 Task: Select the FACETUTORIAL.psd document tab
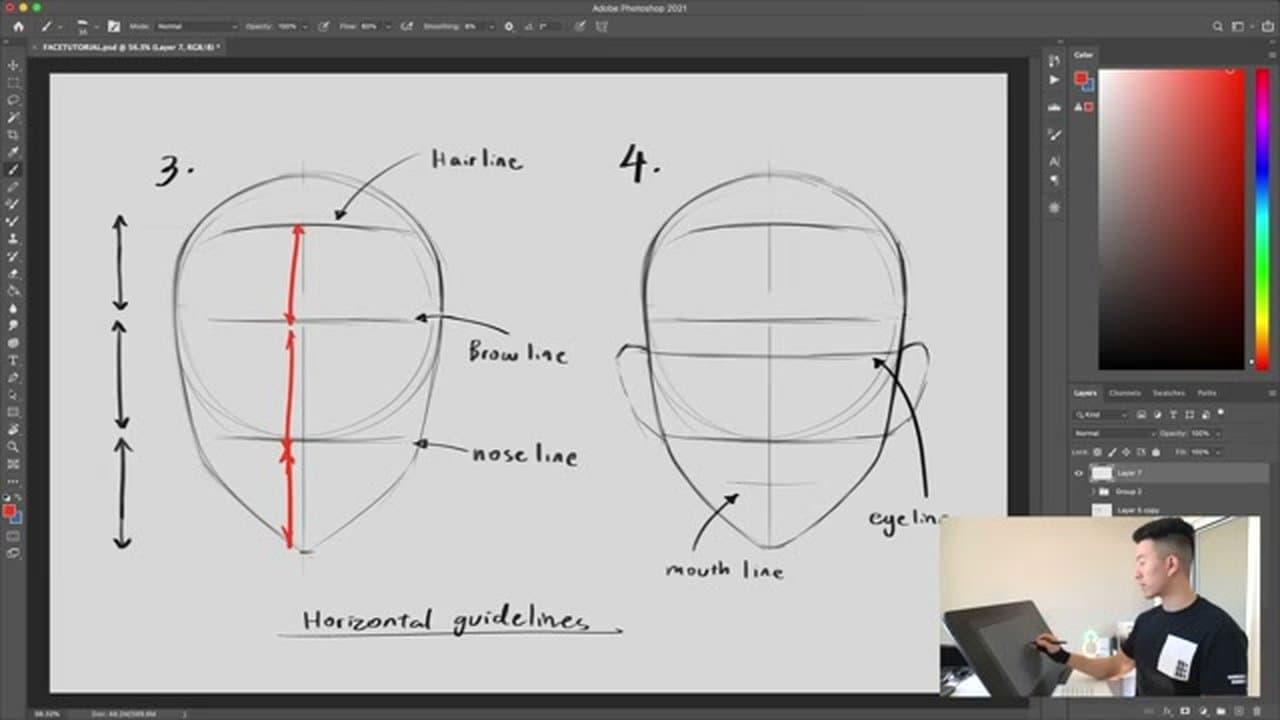coord(132,46)
